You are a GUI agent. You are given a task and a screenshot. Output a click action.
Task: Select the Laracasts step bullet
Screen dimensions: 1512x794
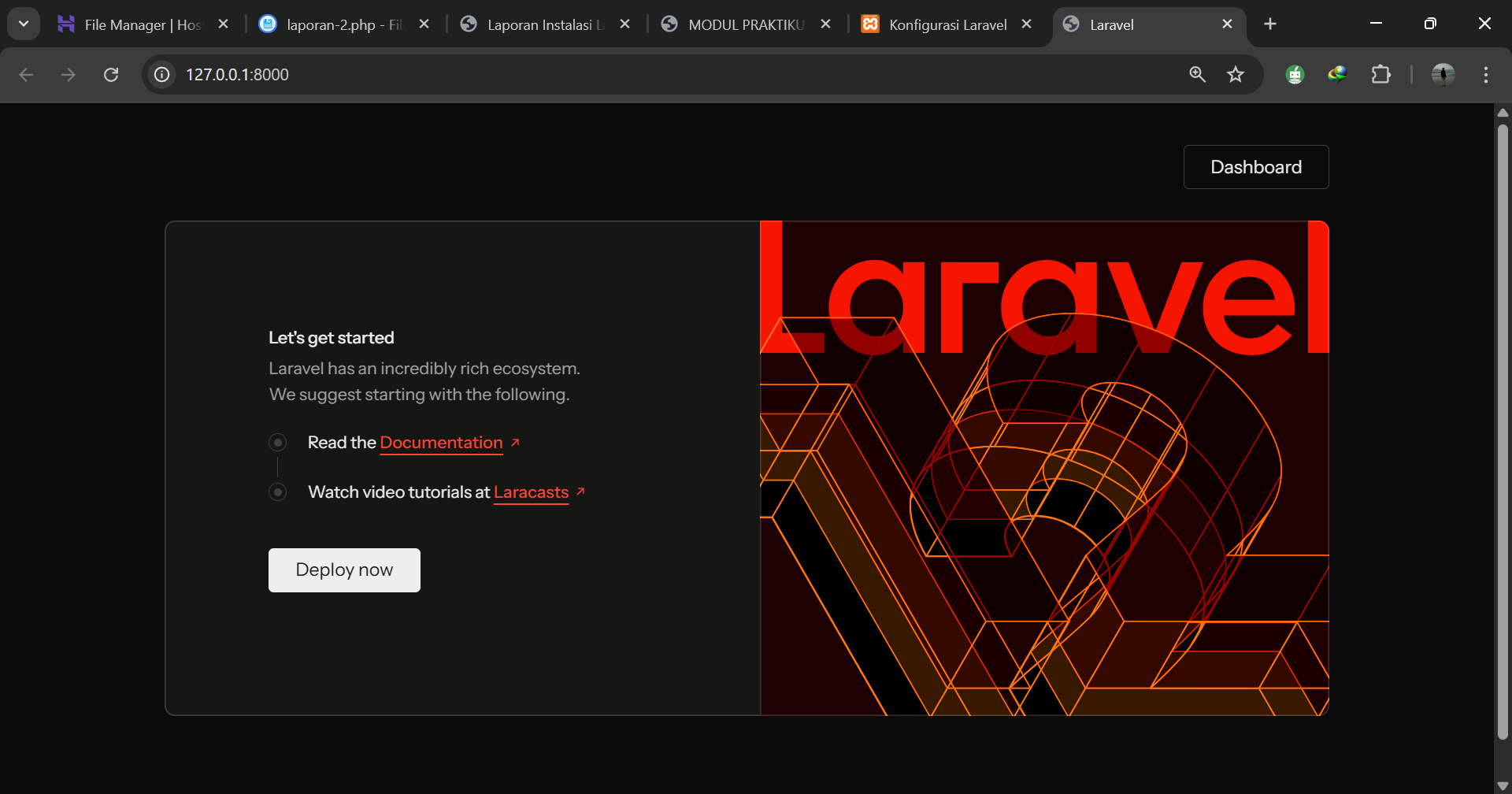[278, 492]
